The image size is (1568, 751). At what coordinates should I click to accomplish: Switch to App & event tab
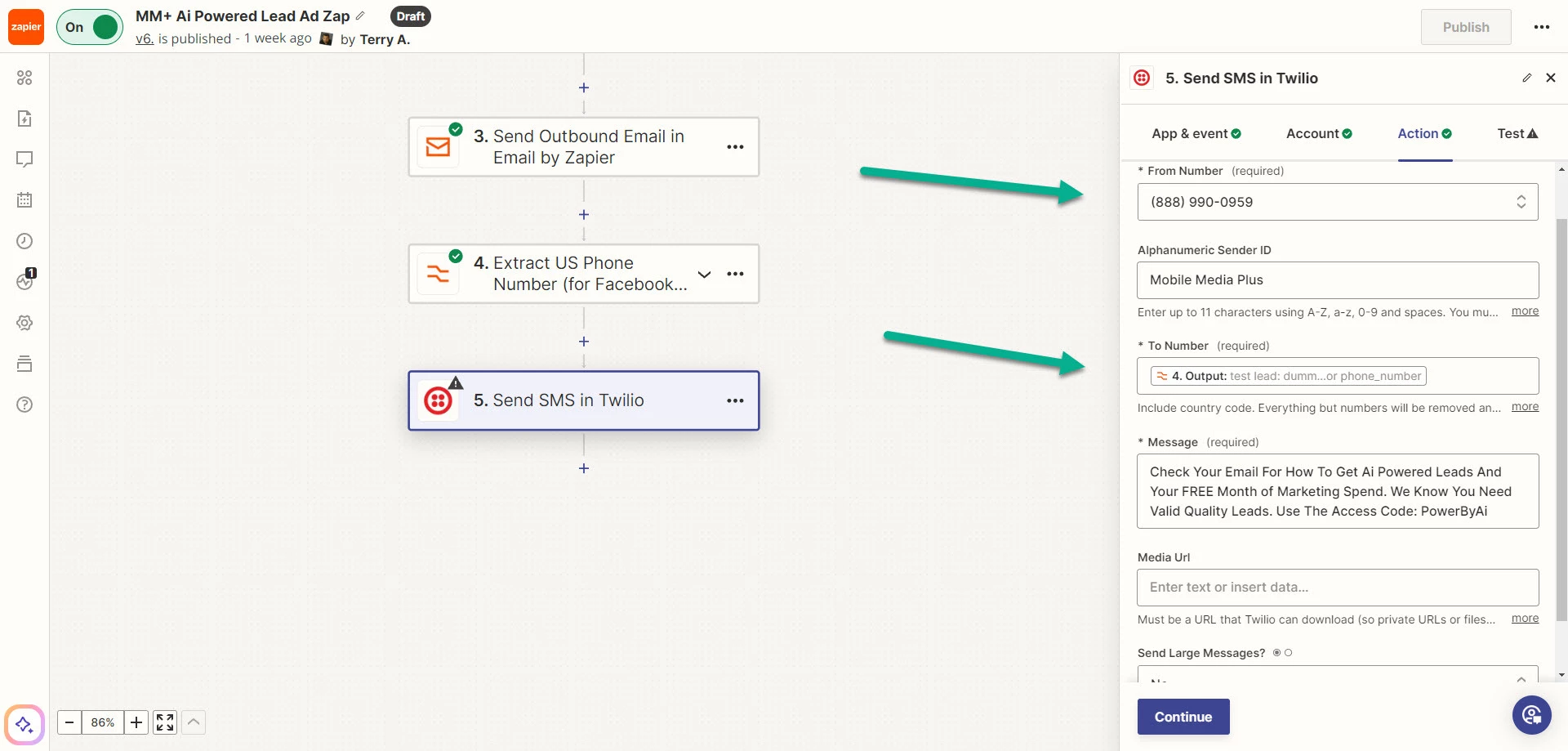click(1196, 133)
